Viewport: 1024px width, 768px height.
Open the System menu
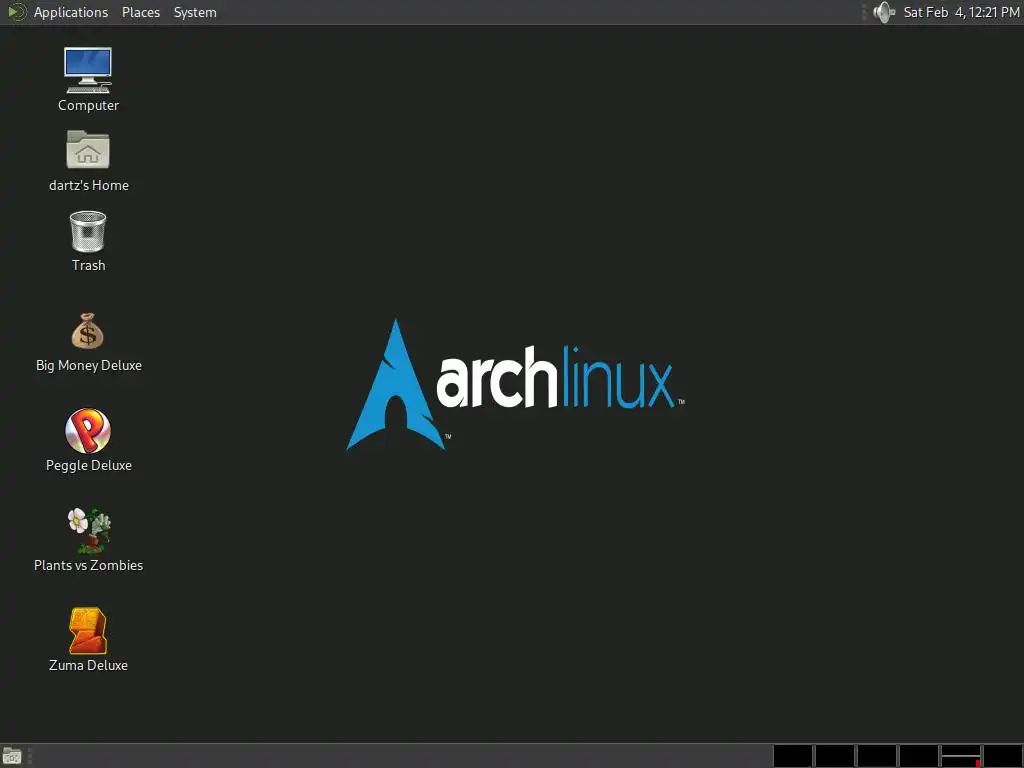pyautogui.click(x=195, y=12)
